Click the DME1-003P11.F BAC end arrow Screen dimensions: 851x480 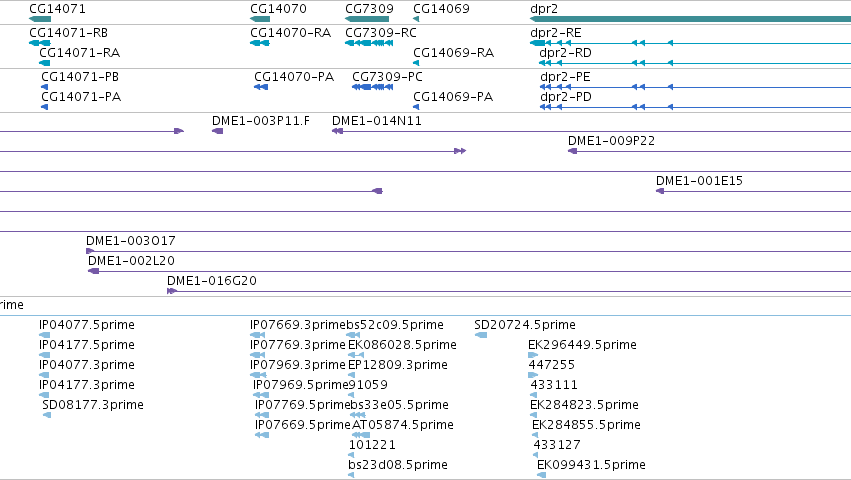tap(218, 131)
